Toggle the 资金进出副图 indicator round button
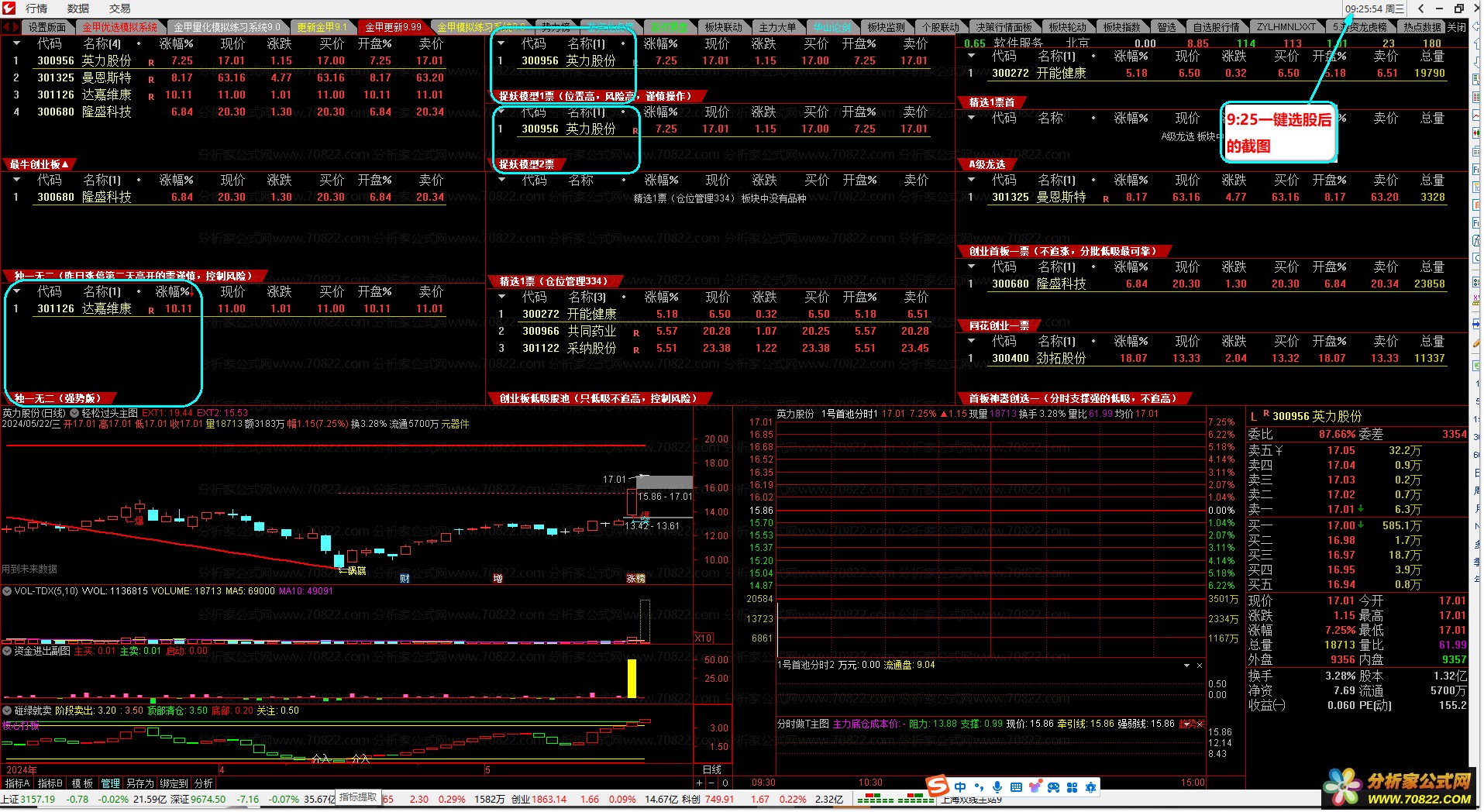The height and width of the screenshot is (812, 1484). pos(7,651)
